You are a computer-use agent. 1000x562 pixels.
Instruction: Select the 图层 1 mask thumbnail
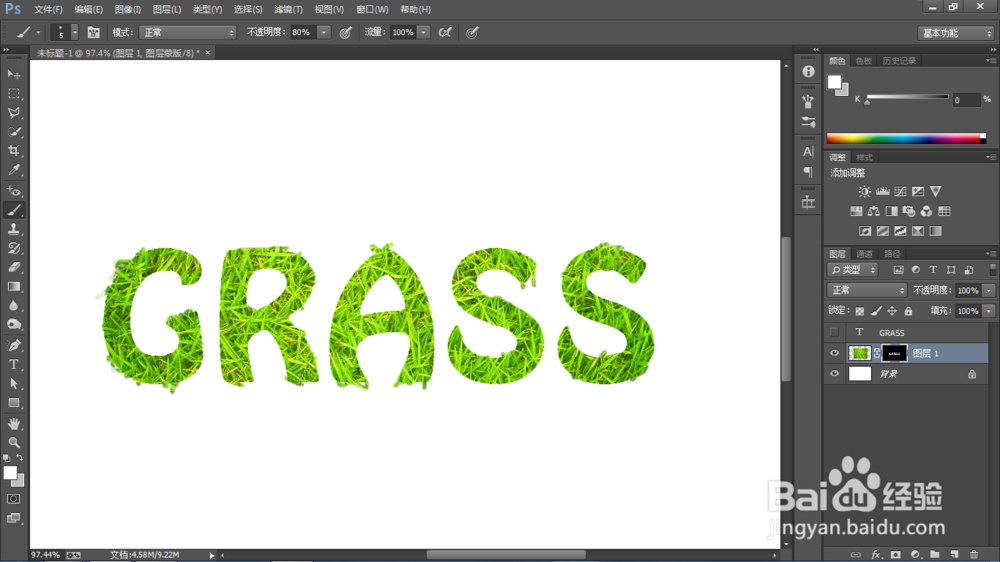click(x=894, y=353)
